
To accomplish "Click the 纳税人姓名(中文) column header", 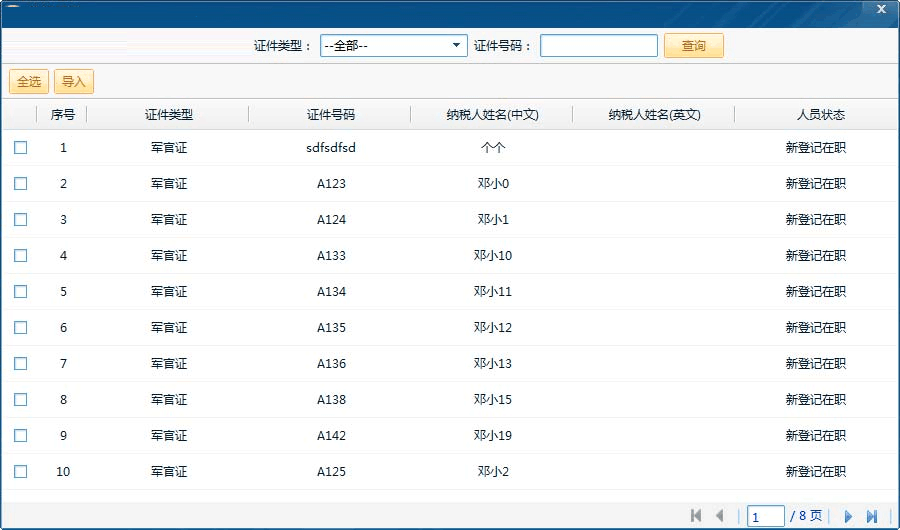I will coord(492,115).
